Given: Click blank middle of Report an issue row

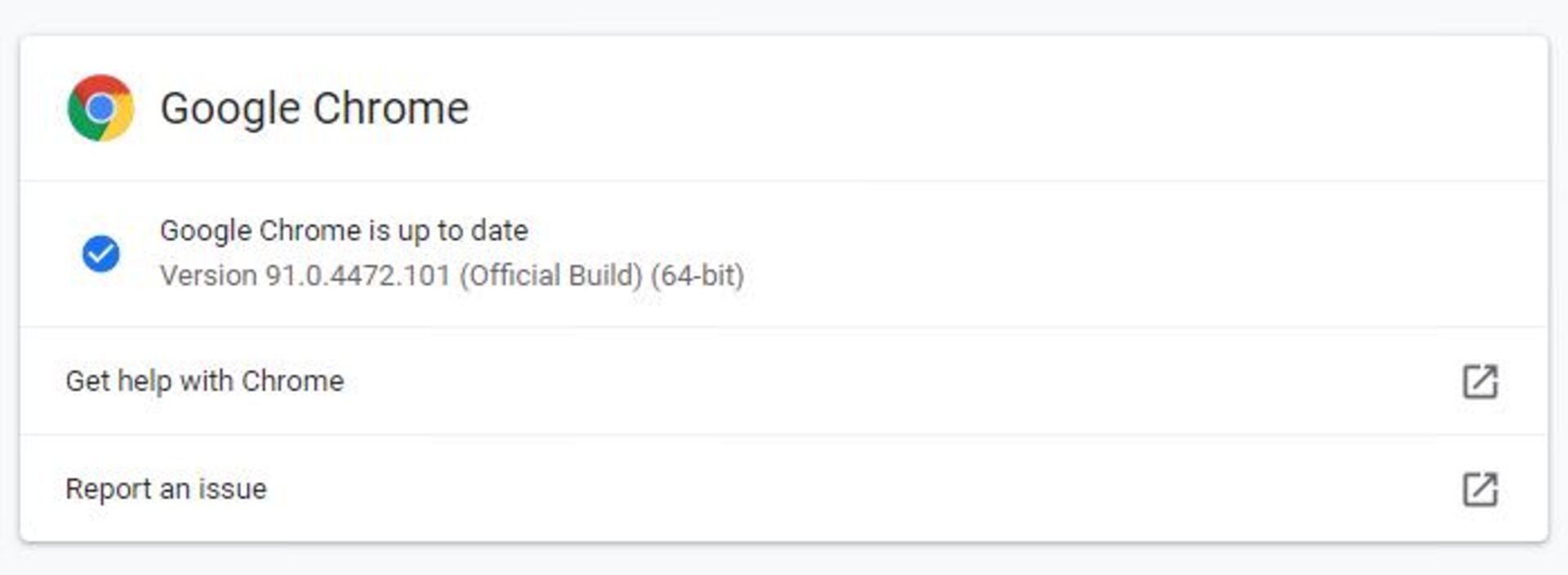Looking at the screenshot, I should [x=857, y=488].
